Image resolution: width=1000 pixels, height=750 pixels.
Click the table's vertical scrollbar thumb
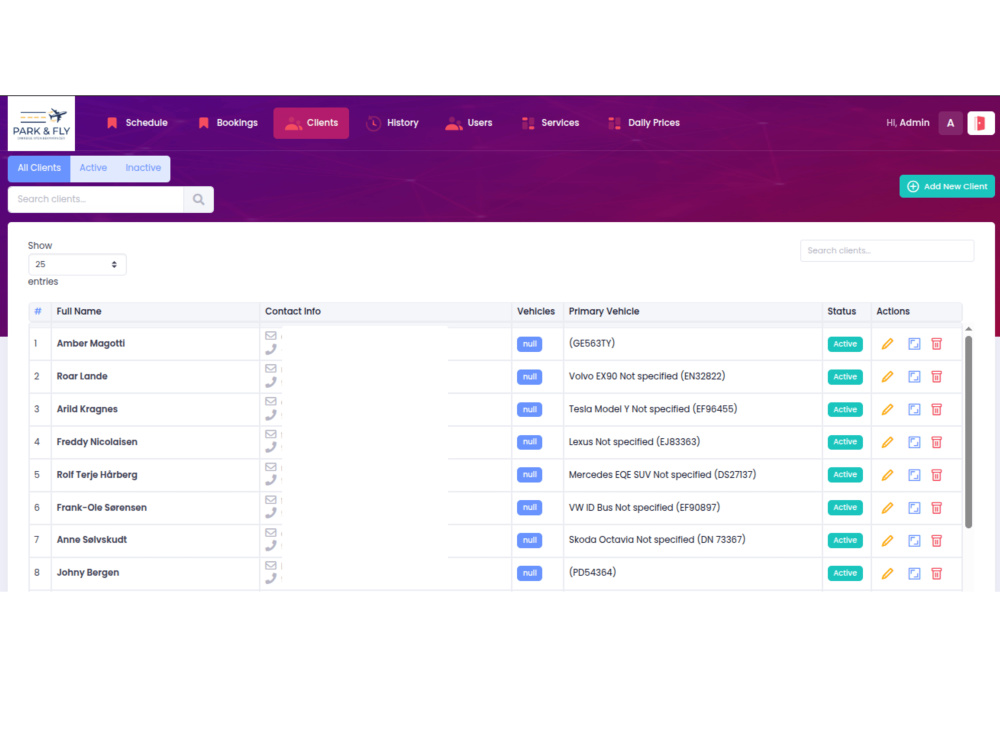[969, 432]
